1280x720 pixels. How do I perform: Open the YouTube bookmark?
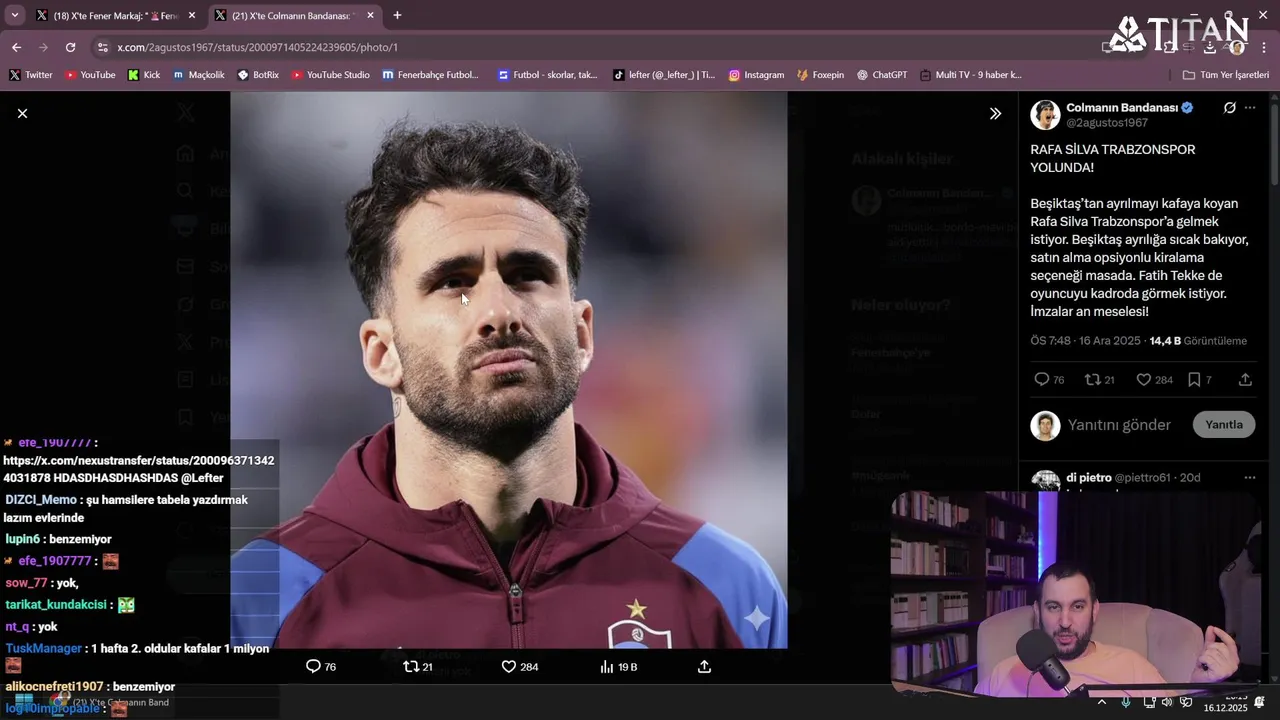pos(90,75)
